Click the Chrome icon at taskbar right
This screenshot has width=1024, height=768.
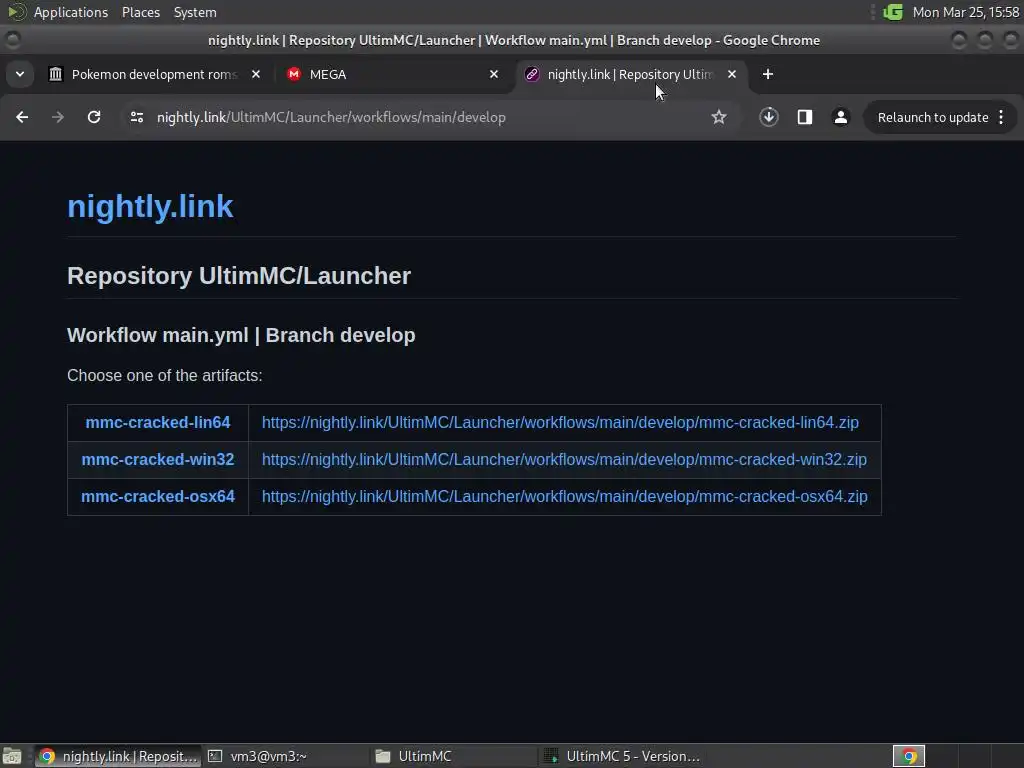pos(908,756)
